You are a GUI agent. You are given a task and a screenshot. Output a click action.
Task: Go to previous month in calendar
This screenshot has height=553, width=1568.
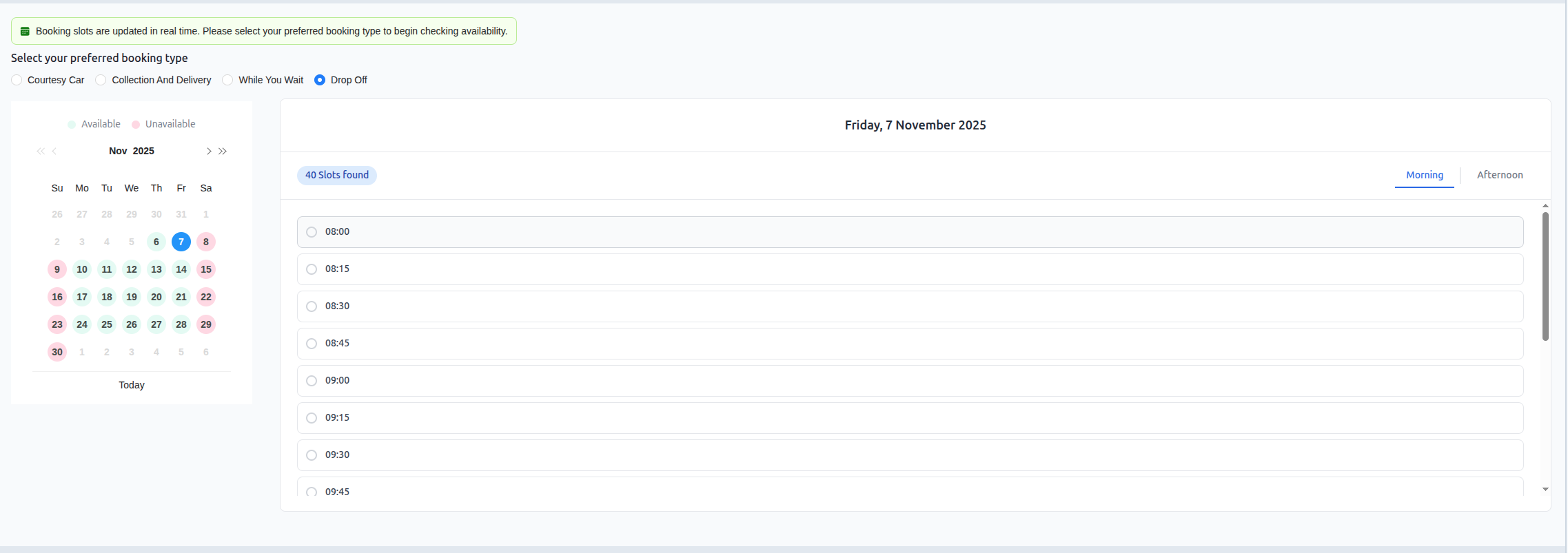[54, 152]
